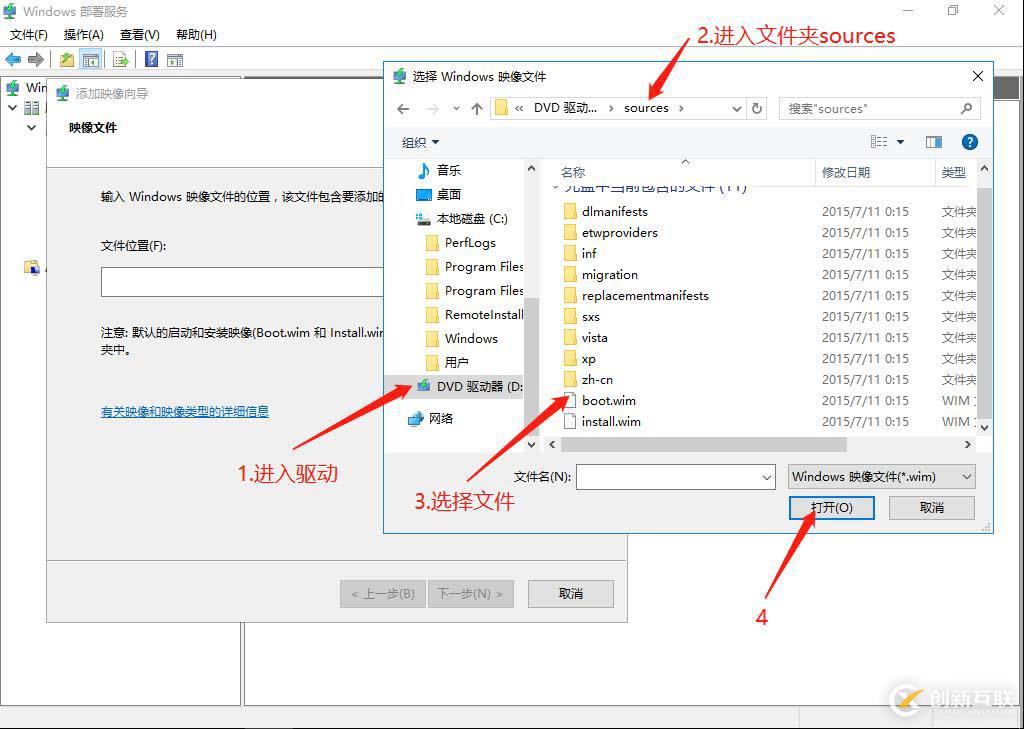Toggle the preview pane icon
This screenshot has width=1024, height=729.
tap(934, 142)
